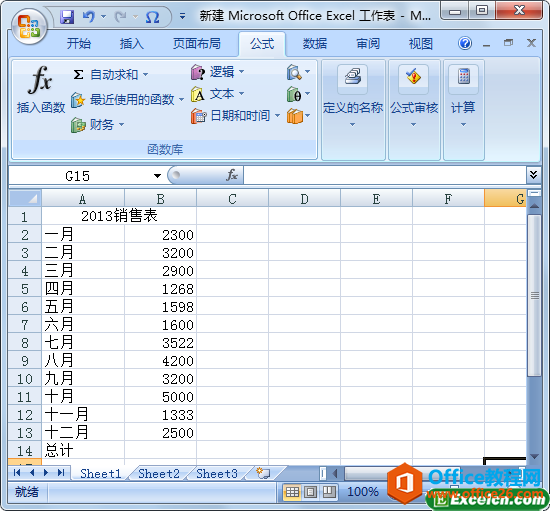Expand the 自动求和 dropdown arrow
This screenshot has width=550, height=511.
pos(146,74)
